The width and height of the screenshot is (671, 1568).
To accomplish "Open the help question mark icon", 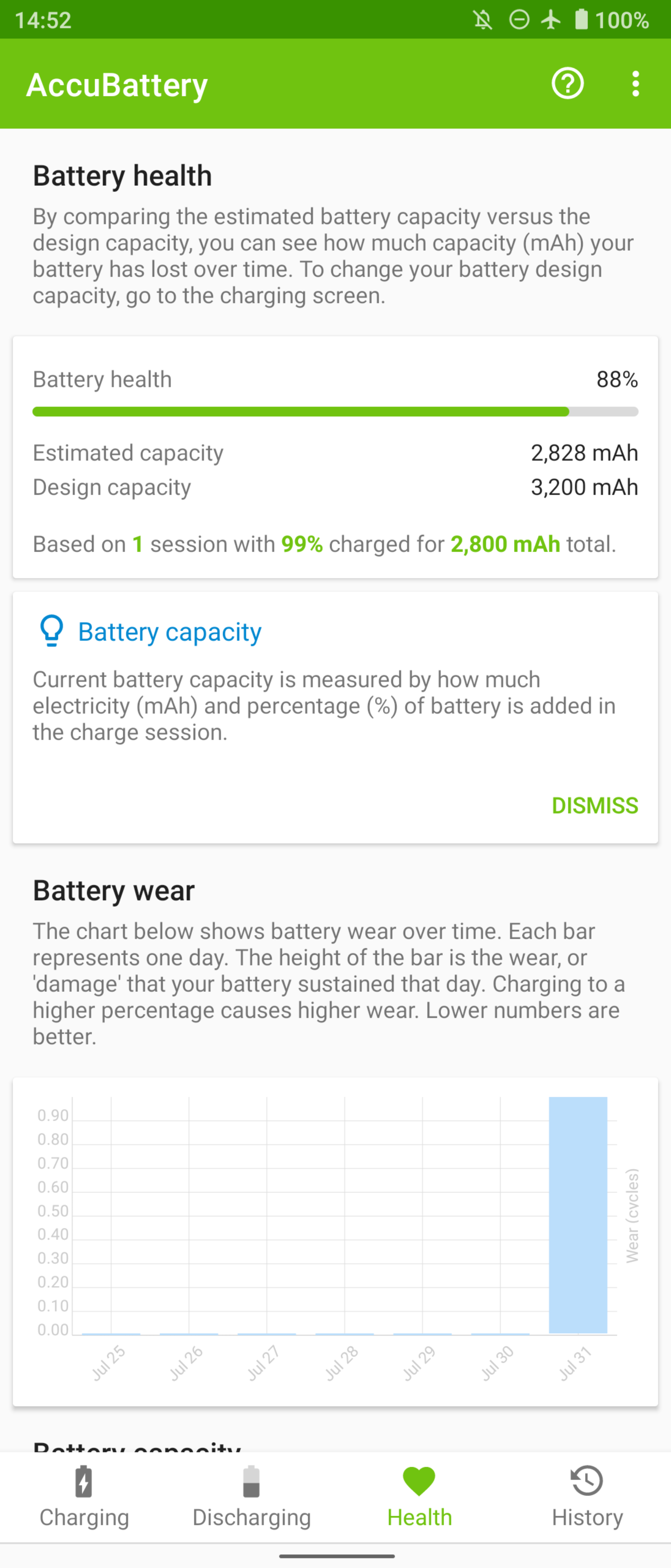I will 568,83.
